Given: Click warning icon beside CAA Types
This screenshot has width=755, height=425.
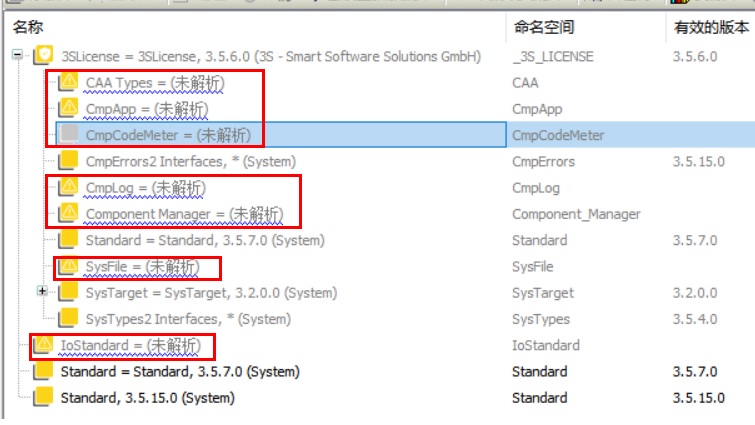Looking at the screenshot, I should pos(69,82).
